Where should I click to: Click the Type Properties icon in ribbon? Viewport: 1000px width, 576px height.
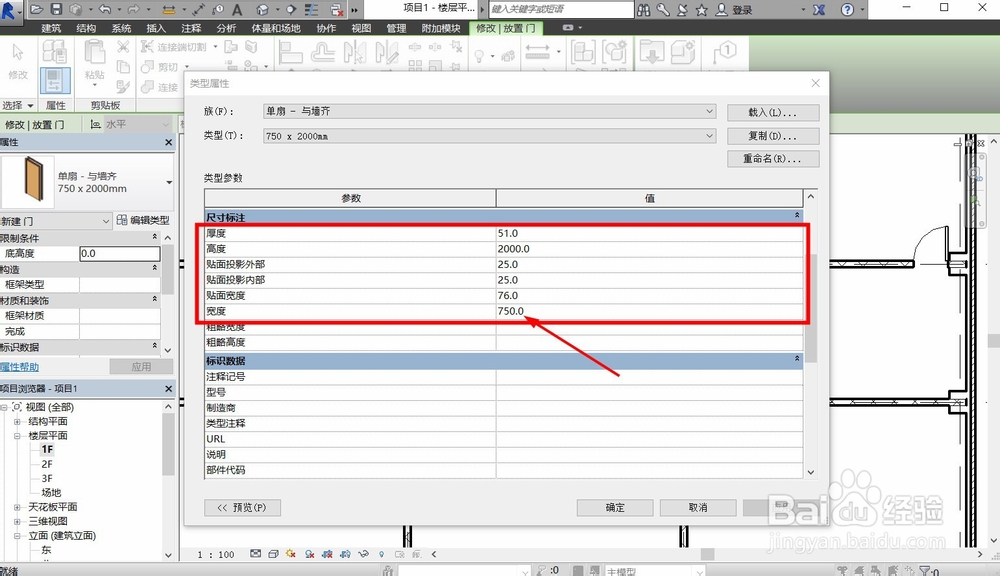(55, 52)
